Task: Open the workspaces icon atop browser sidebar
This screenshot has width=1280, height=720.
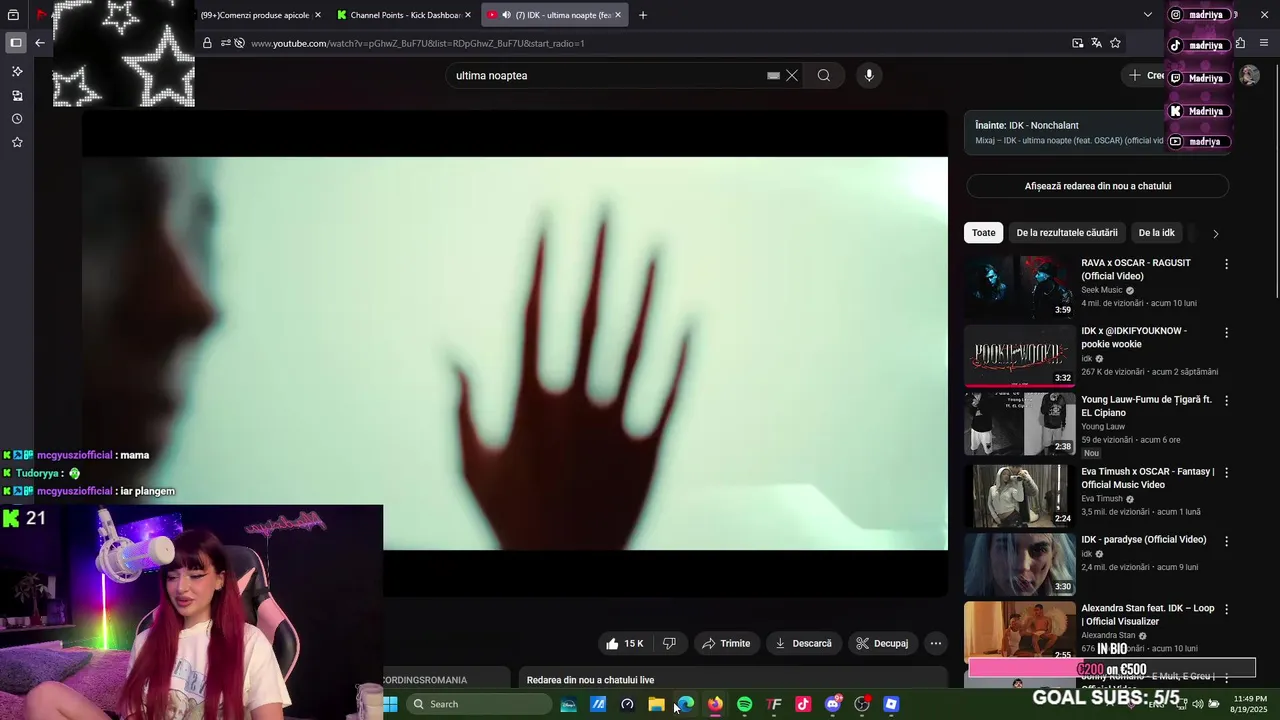Action: point(14,15)
